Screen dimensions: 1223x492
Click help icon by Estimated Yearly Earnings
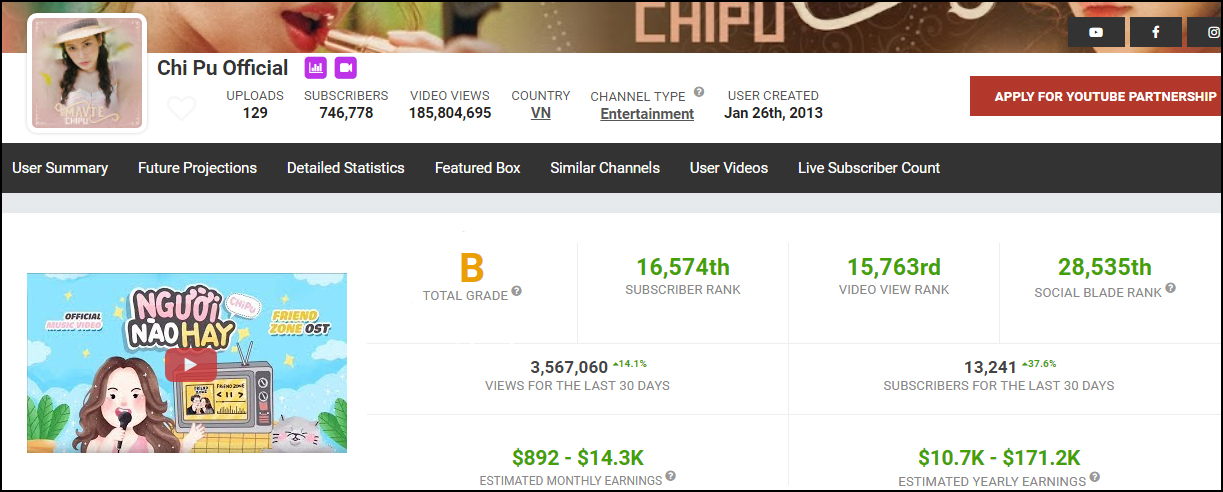click(1094, 478)
